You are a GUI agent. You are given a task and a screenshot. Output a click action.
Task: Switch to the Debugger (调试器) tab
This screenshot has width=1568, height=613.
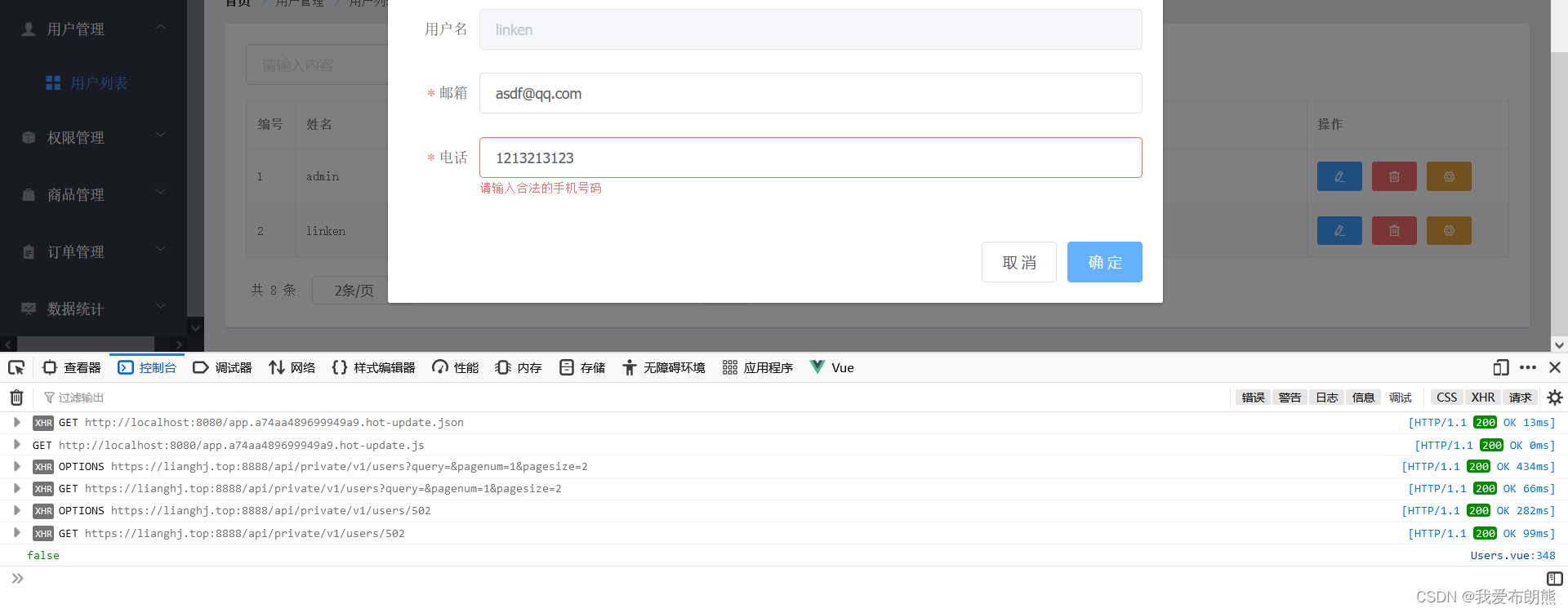[222, 367]
